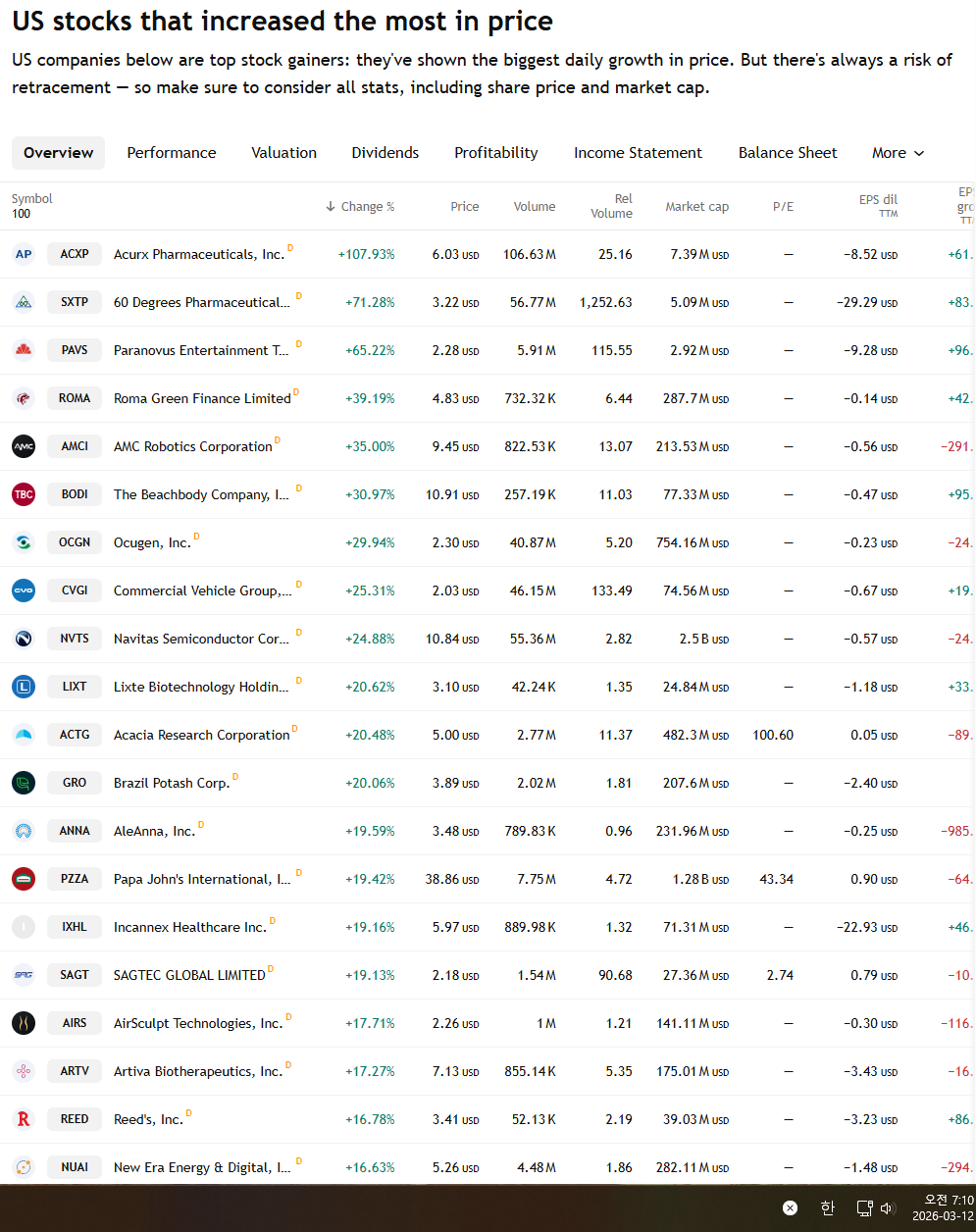Click the taskbar clock showing 7:10

[x=943, y=1207]
